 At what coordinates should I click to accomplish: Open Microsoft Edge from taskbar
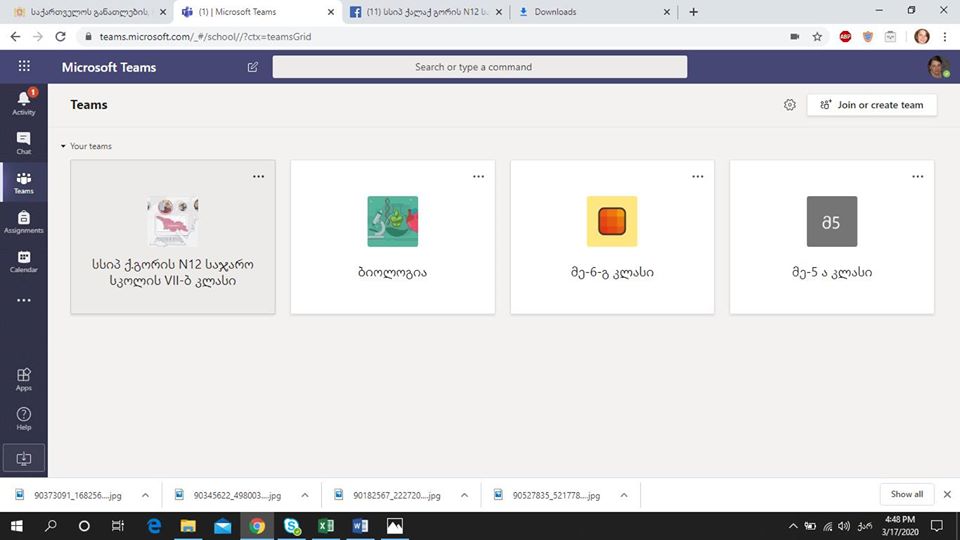(154, 526)
